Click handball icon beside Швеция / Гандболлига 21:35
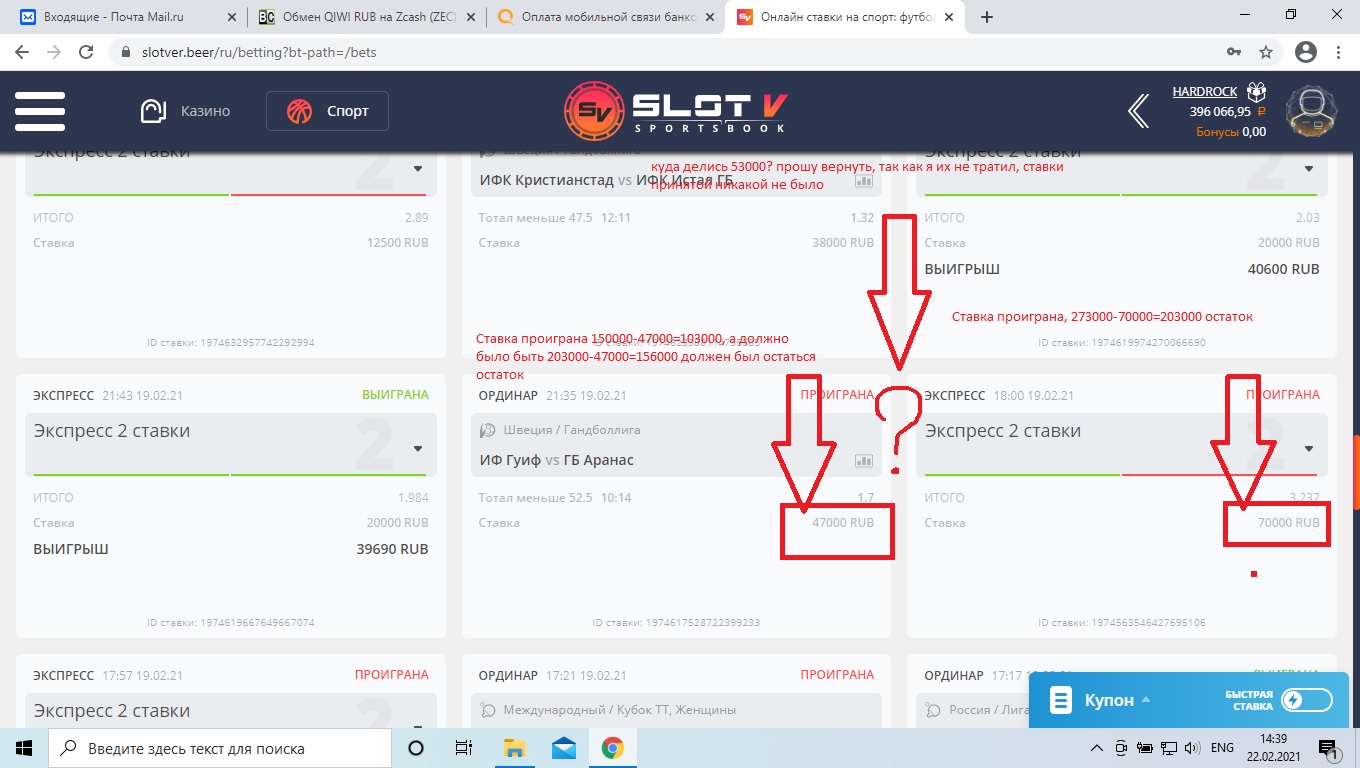Image resolution: width=1360 pixels, height=768 pixels. coord(488,430)
